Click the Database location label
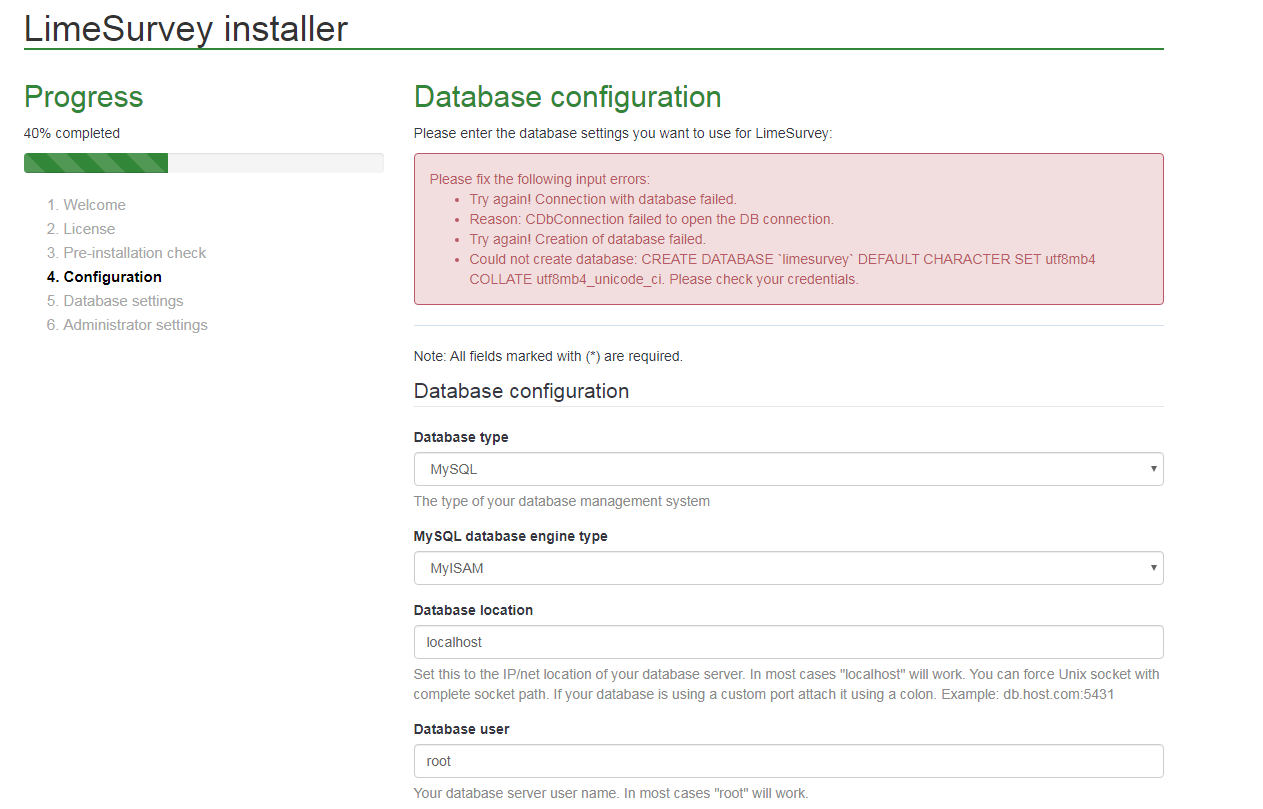 pos(473,610)
